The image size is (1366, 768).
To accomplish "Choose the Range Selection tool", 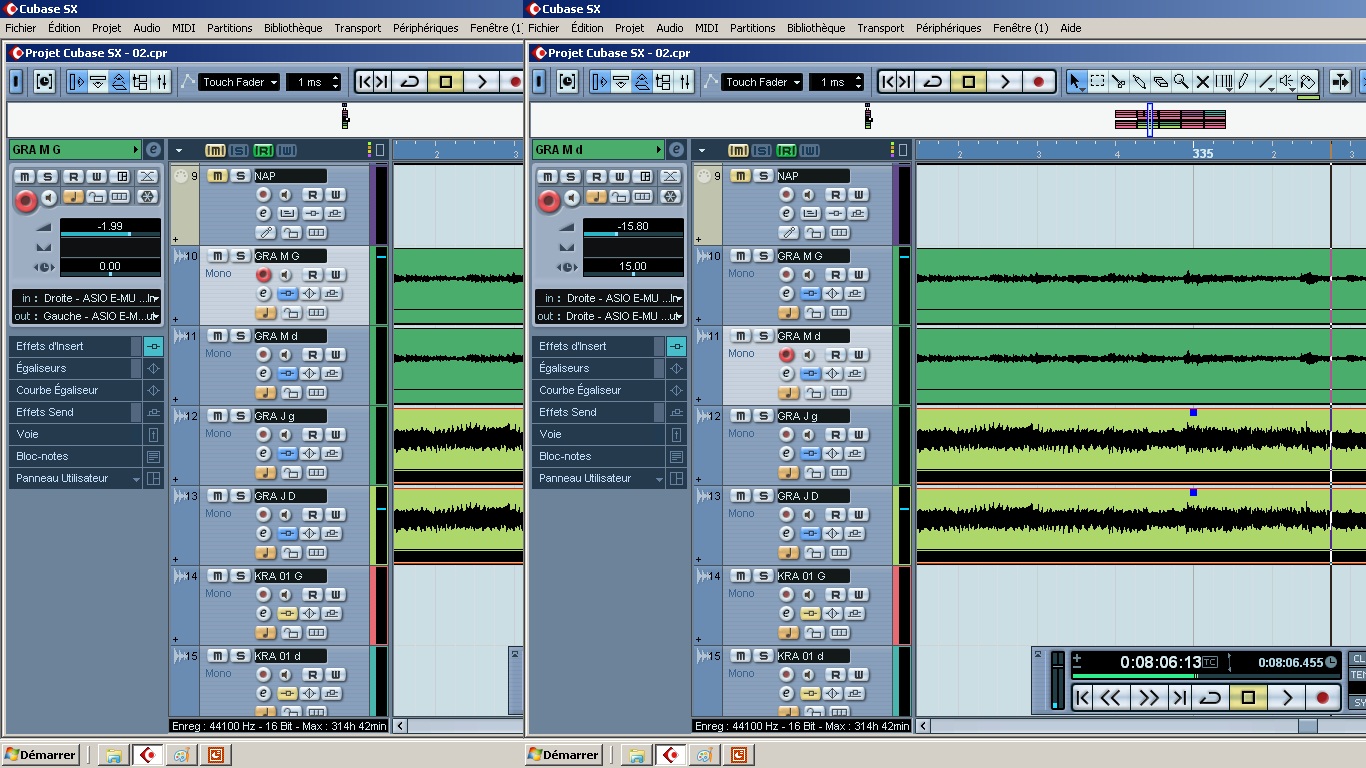I will (x=1098, y=82).
